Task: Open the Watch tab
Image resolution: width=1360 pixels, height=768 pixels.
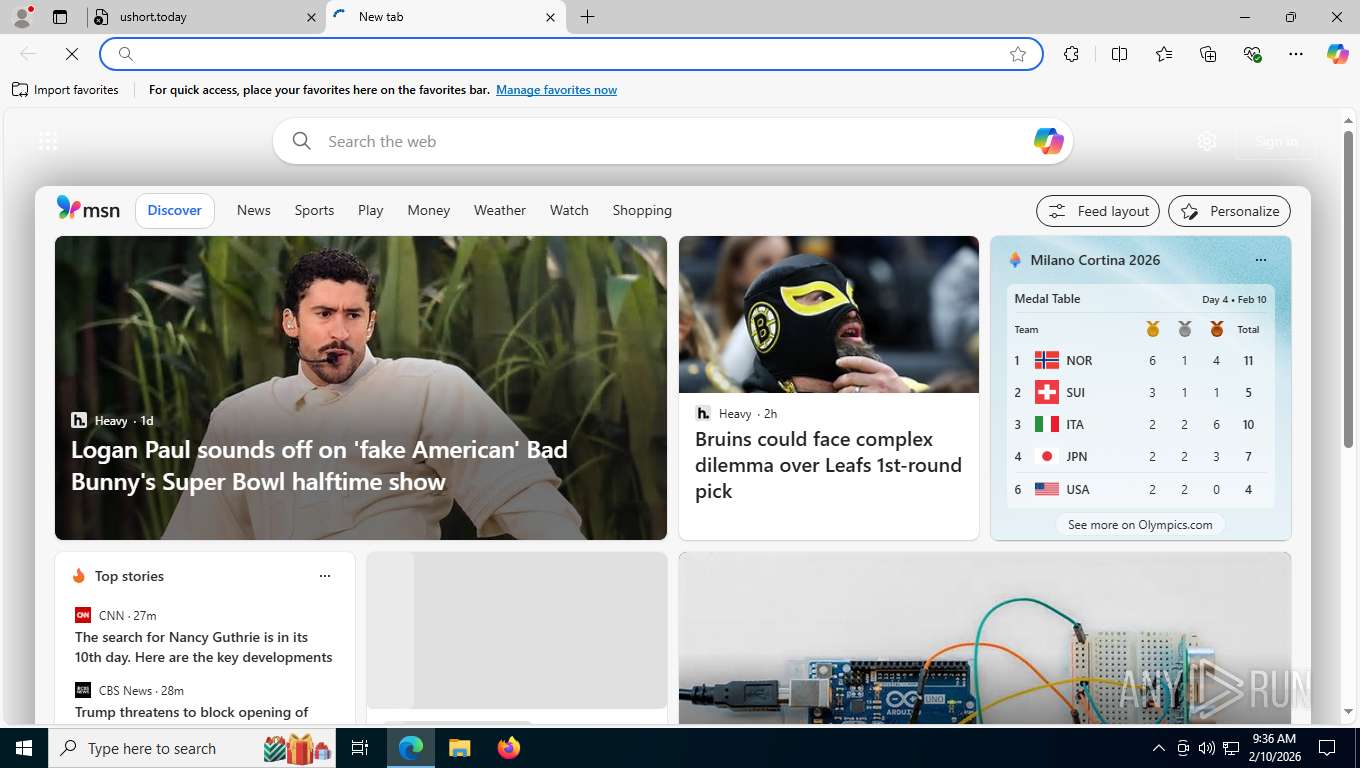Action: click(569, 210)
